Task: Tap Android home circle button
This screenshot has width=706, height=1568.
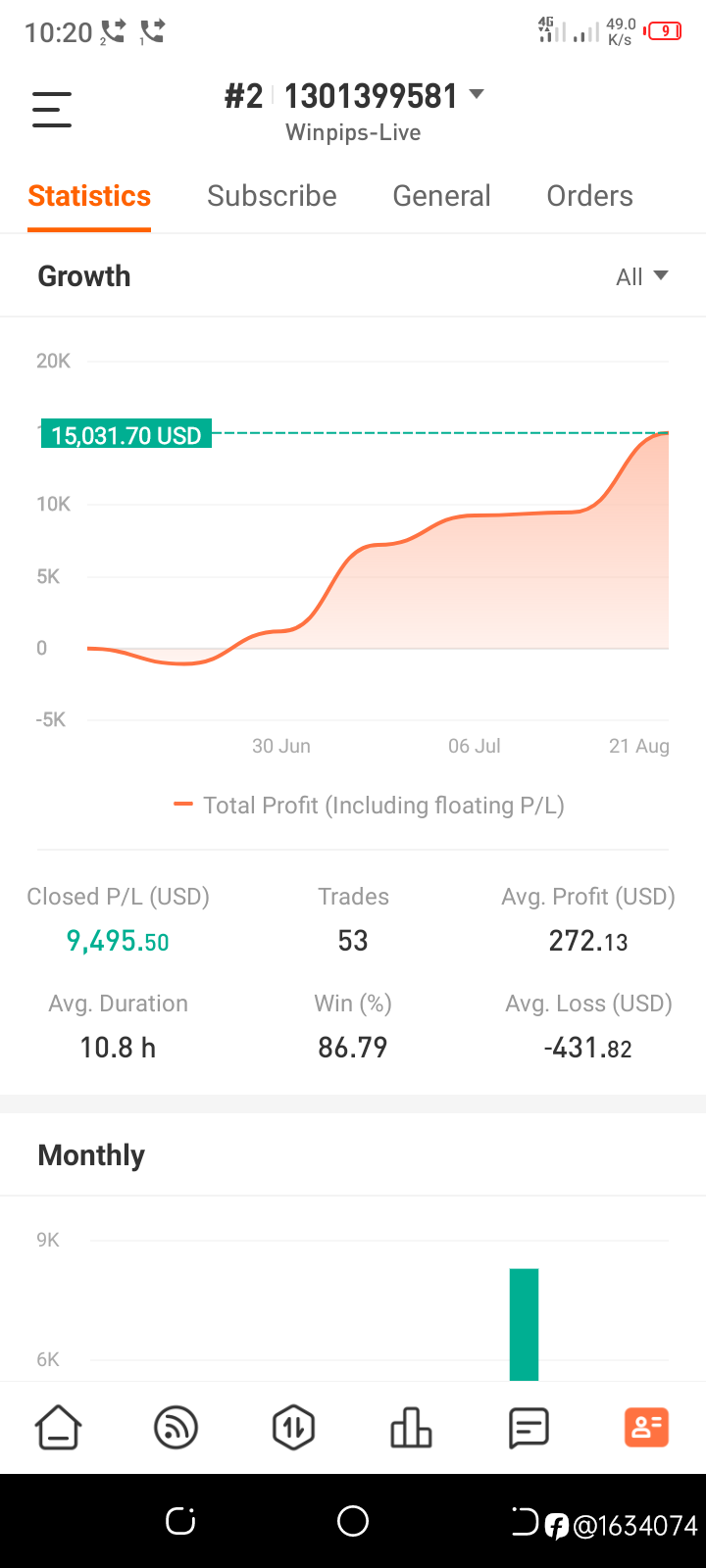Action: click(x=353, y=1521)
